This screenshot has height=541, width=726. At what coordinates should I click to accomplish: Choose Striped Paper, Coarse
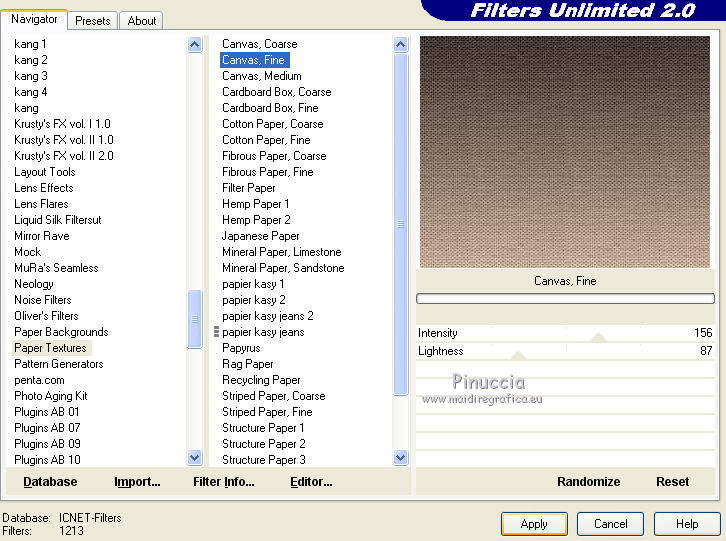(274, 396)
